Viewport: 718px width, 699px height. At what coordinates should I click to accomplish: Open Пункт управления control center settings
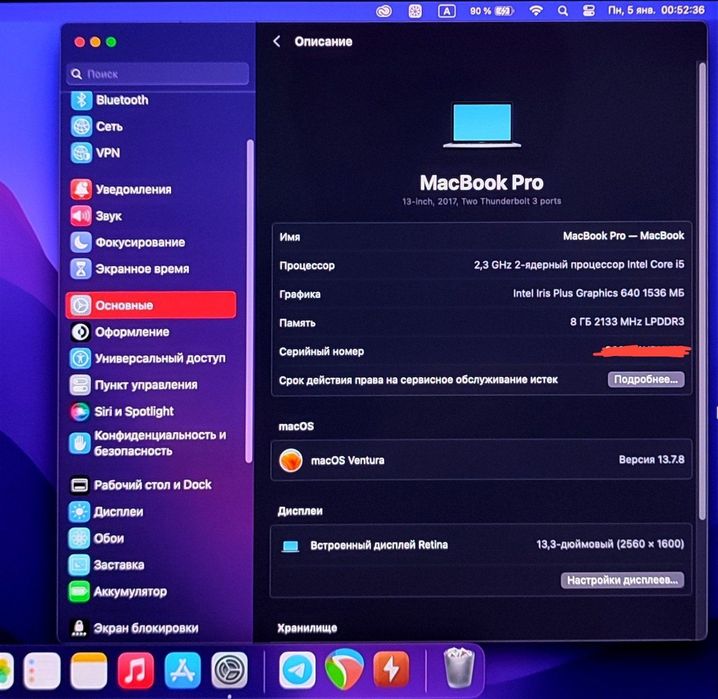click(133, 385)
